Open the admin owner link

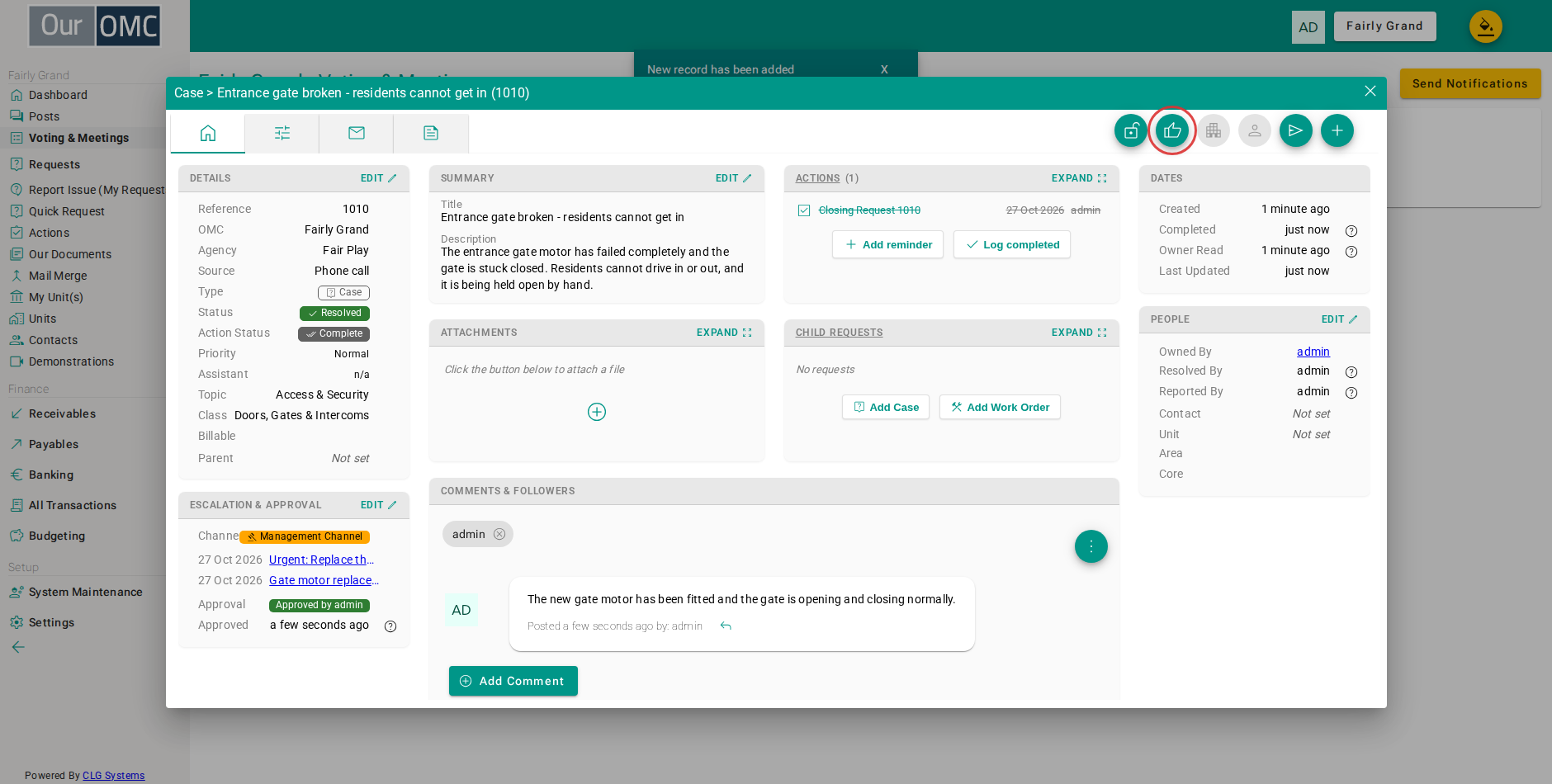point(1313,352)
